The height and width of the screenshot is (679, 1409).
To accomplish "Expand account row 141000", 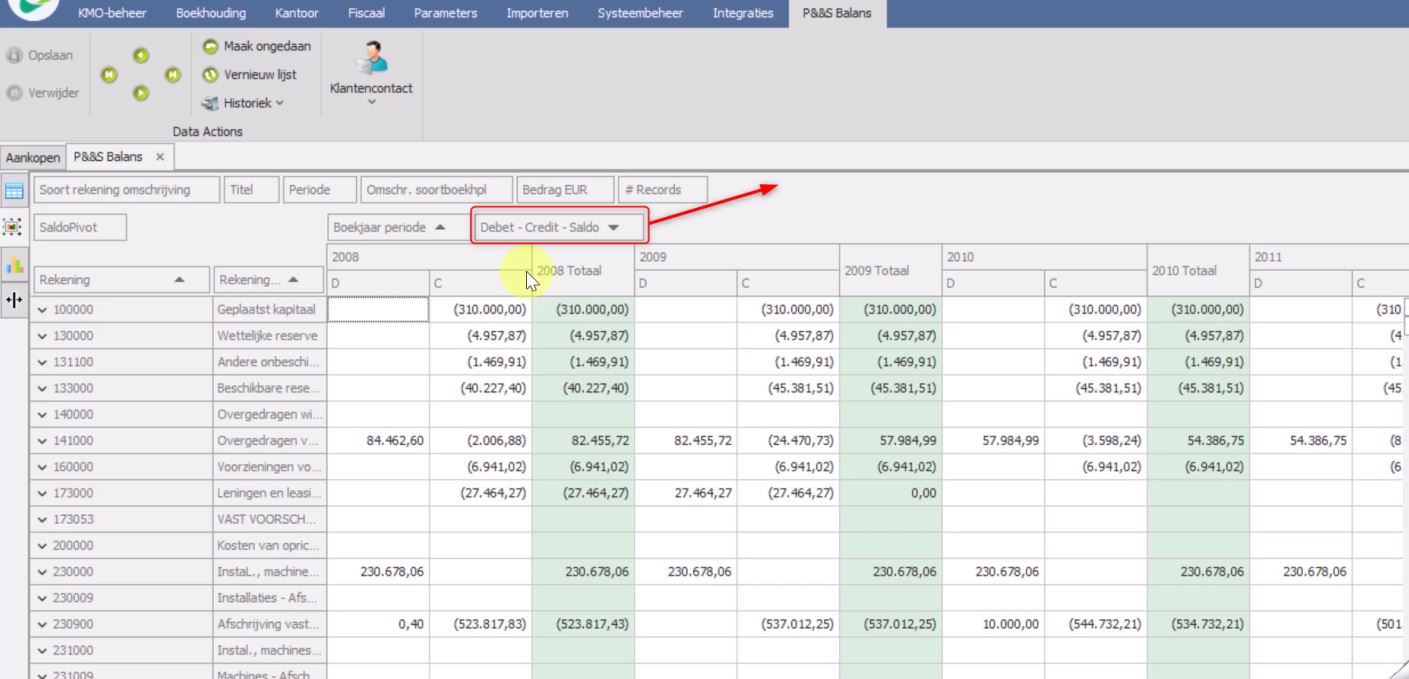I will click(x=44, y=440).
